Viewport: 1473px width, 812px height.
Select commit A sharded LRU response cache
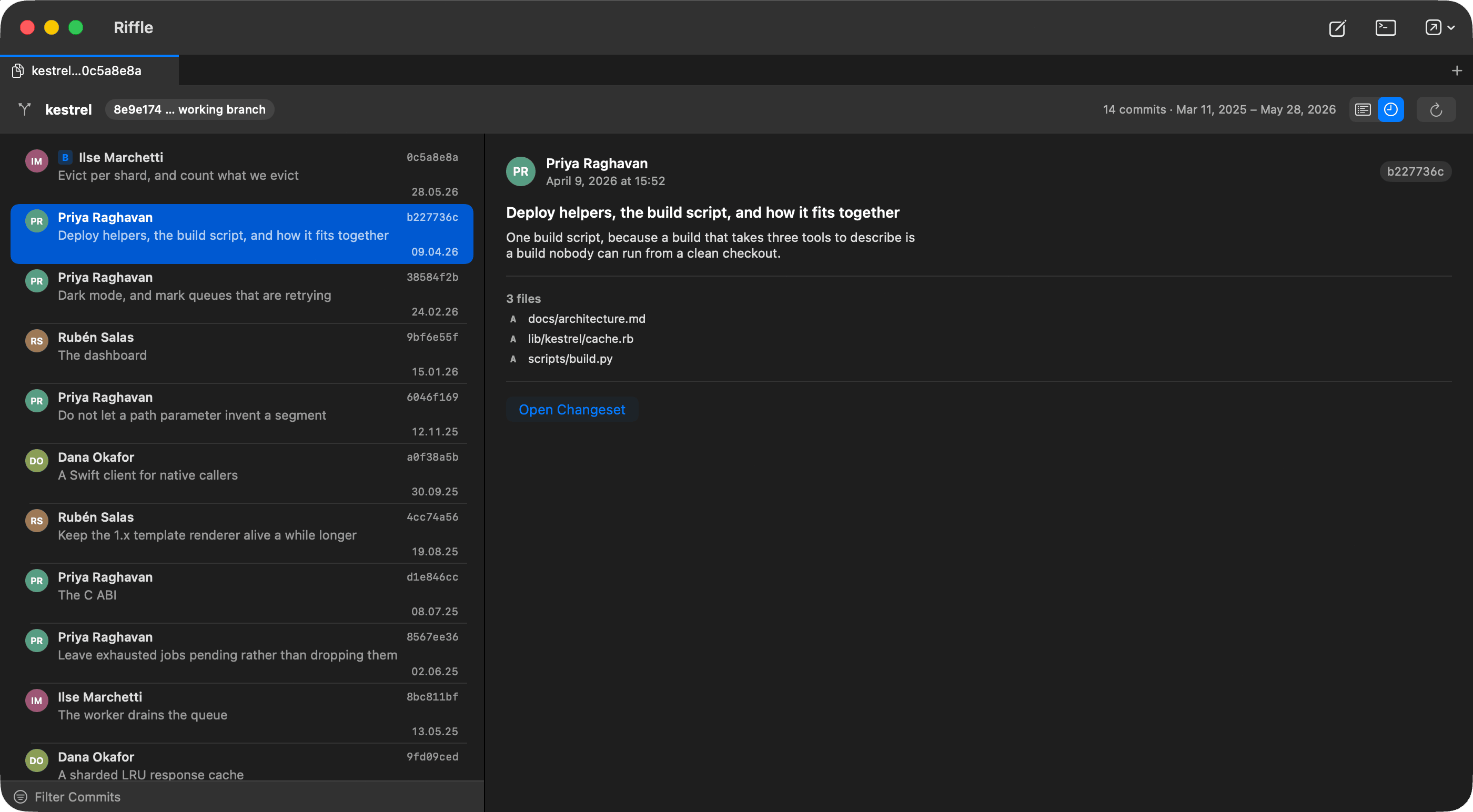(242, 763)
